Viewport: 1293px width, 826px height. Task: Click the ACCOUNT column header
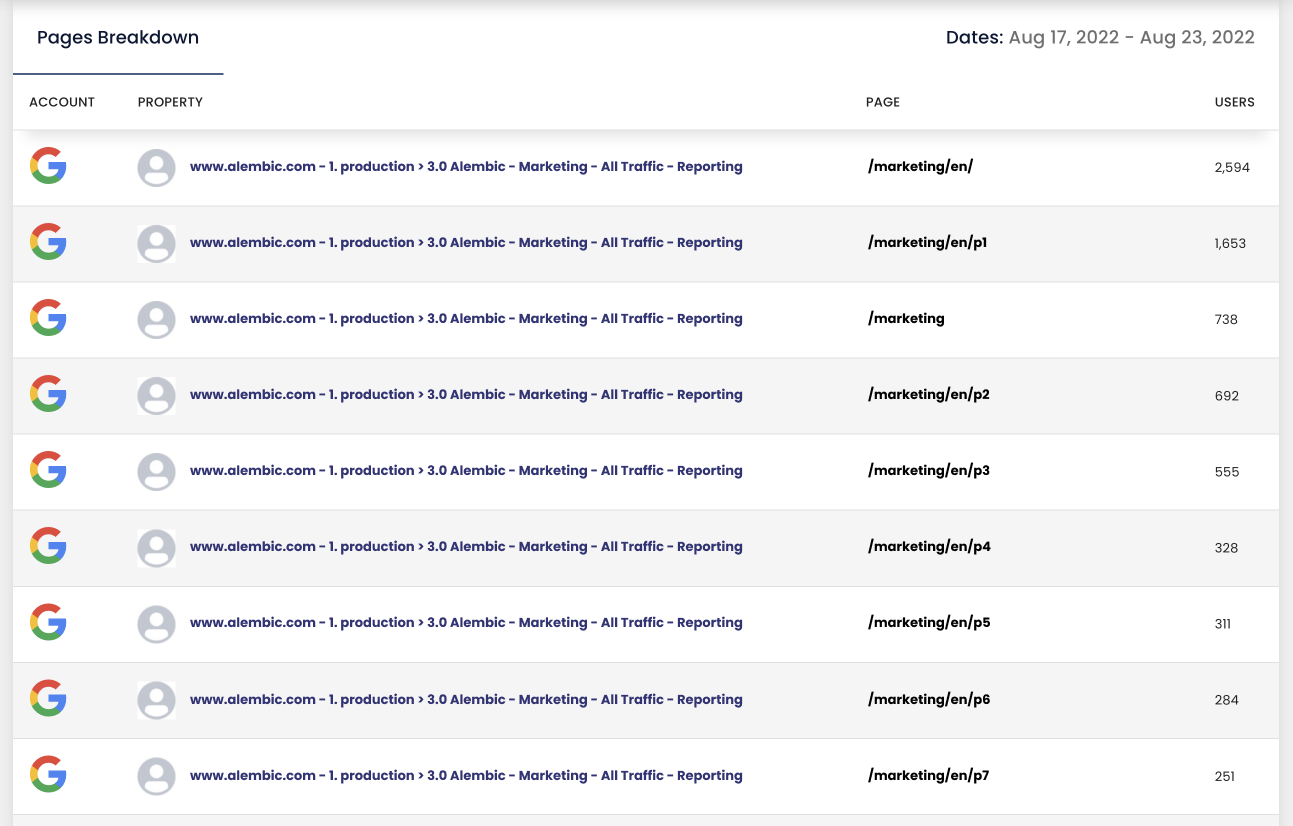point(62,102)
